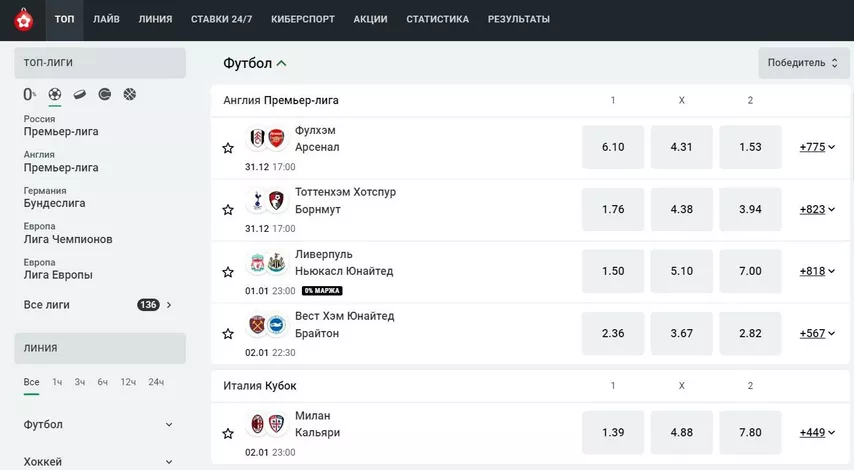This screenshot has height=470, width=854.
Task: Click the Liverpool club crest
Action: point(258,263)
